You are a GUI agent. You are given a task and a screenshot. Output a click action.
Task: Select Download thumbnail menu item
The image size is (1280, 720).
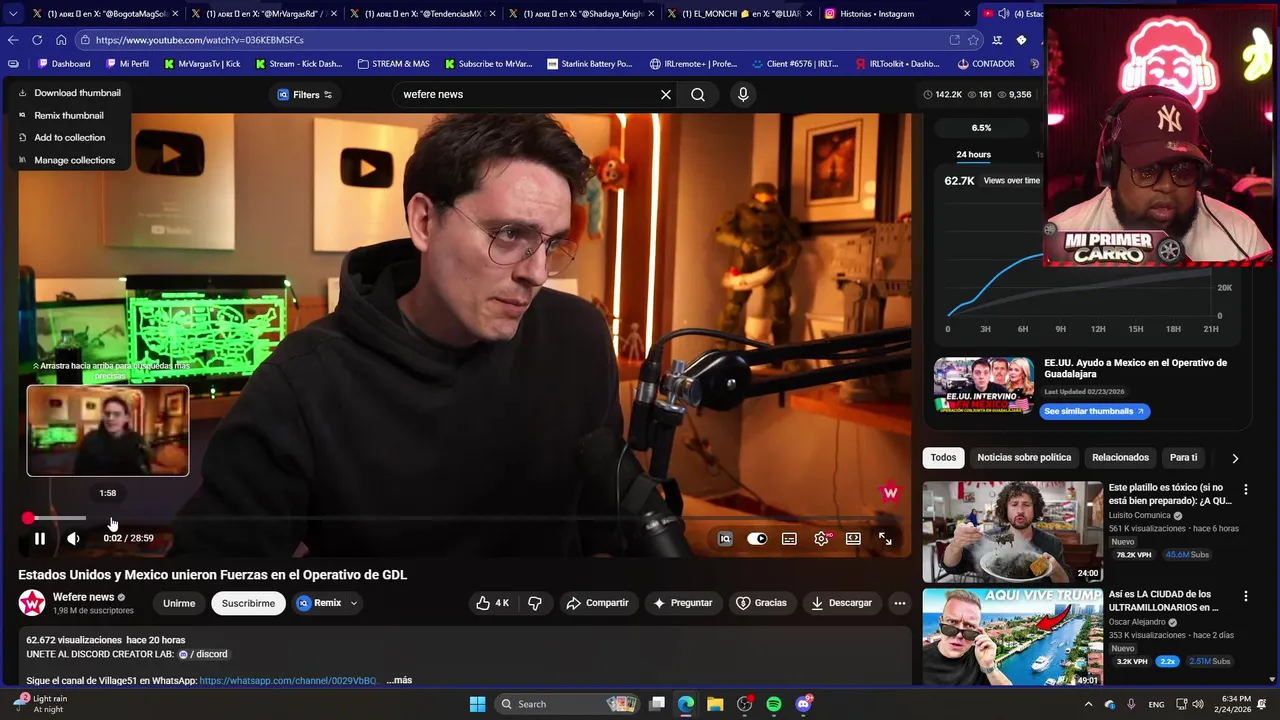[x=70, y=93]
